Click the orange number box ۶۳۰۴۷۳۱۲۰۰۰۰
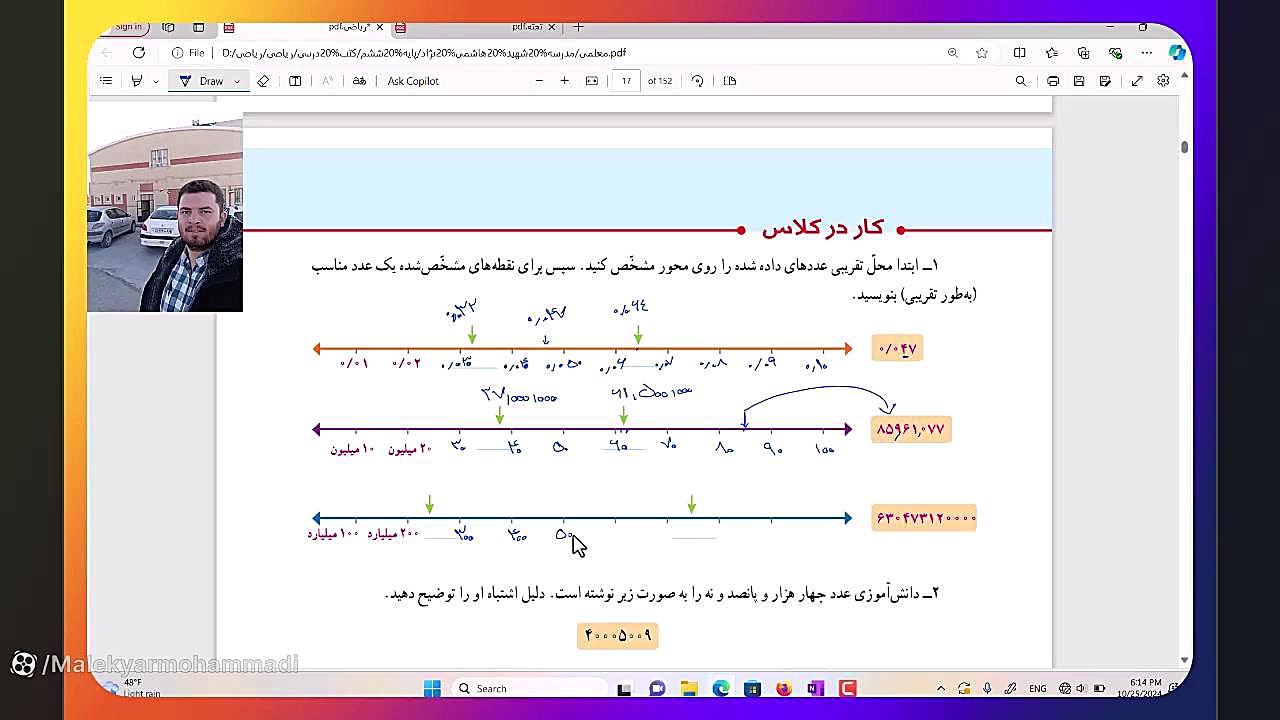Viewport: 1280px width, 720px height. pos(925,518)
